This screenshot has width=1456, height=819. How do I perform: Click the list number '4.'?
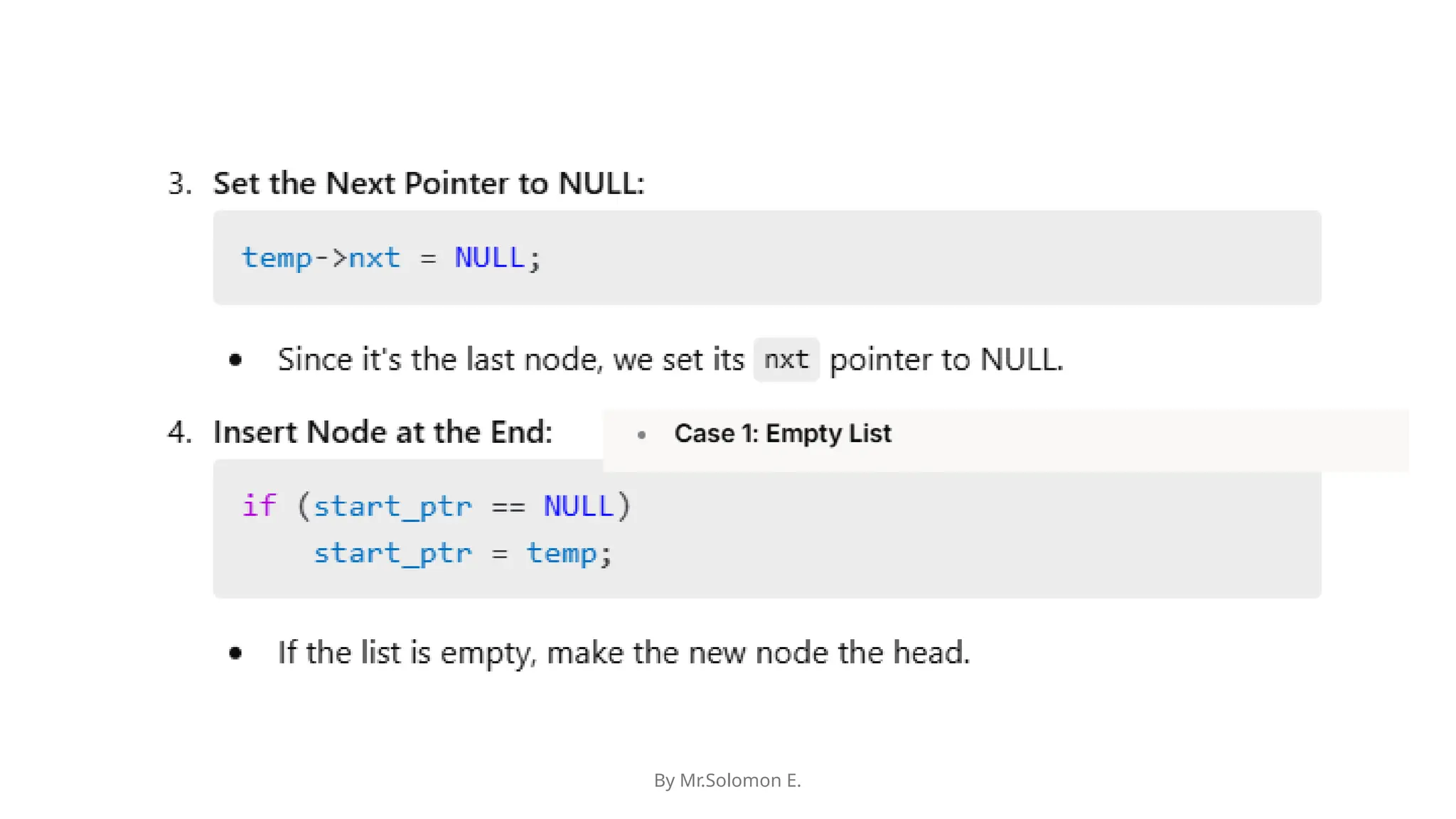click(x=180, y=432)
